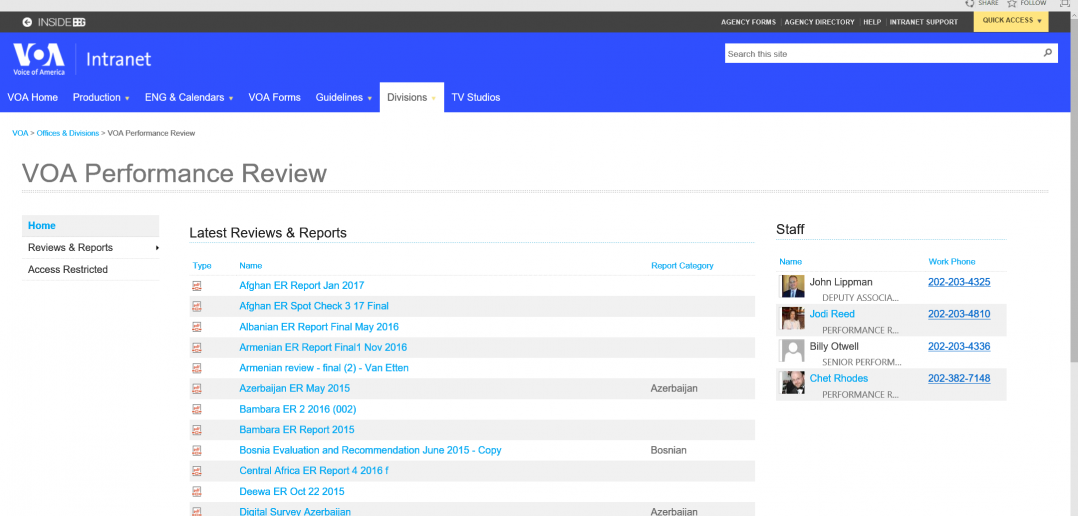Open Afghan ER Report Jan 2017 document
This screenshot has height=516, width=1078.
(301, 286)
